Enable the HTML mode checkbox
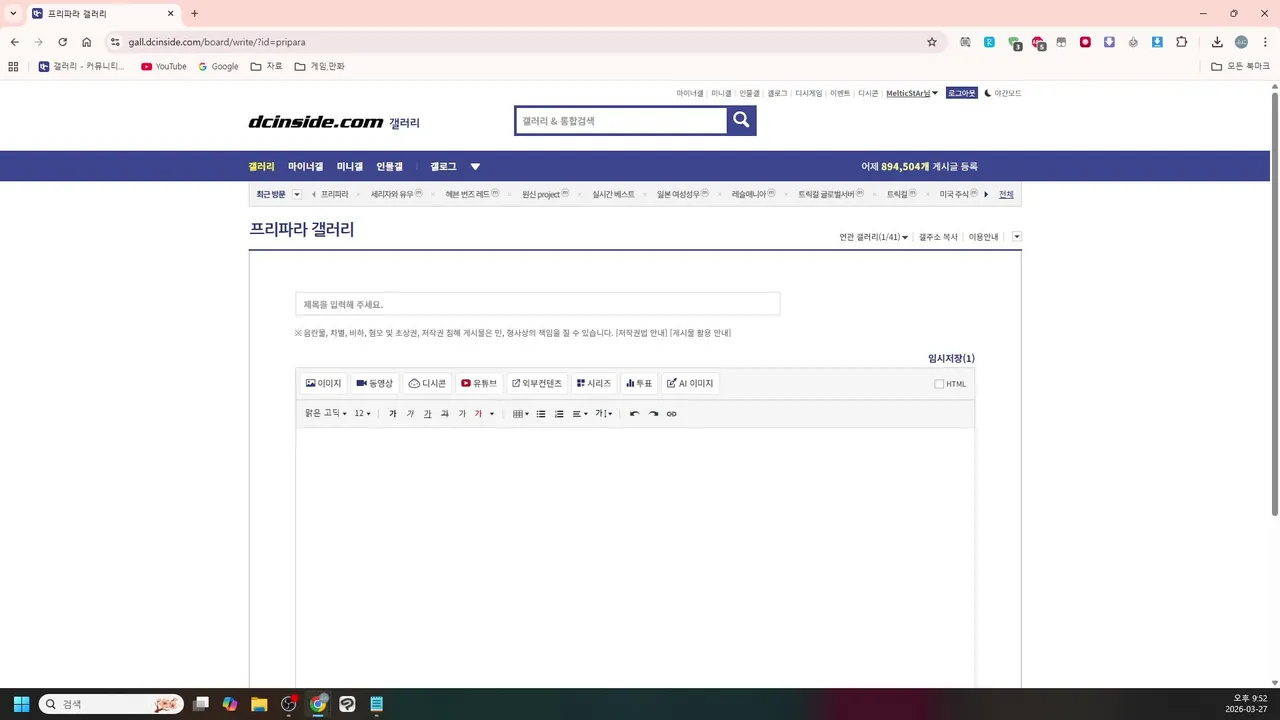 (939, 384)
